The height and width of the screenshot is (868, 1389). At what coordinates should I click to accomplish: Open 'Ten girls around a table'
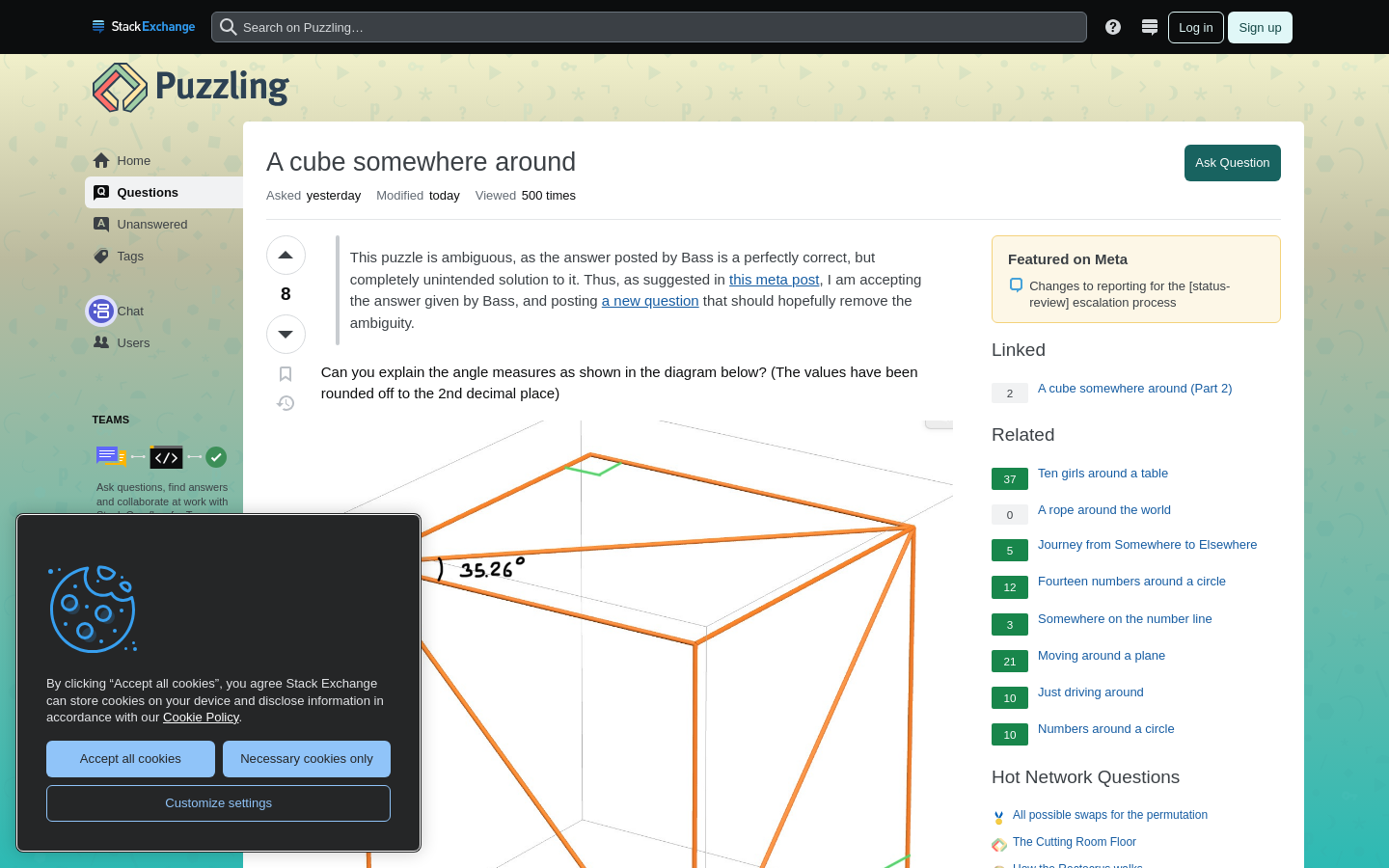click(x=1103, y=474)
